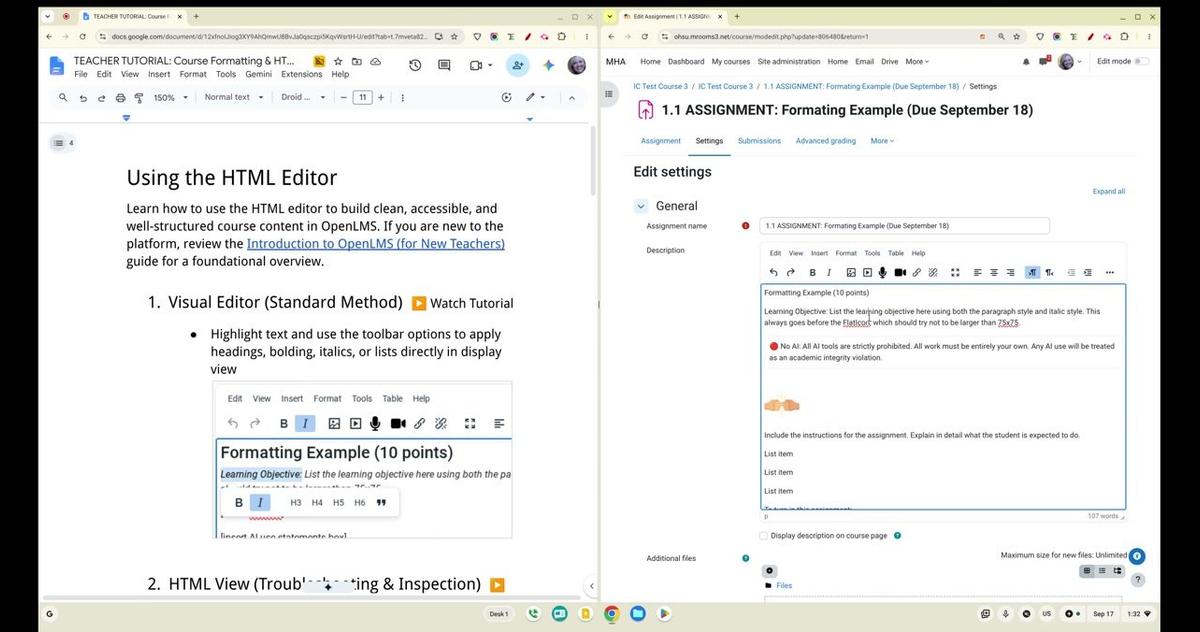Click Site administration in Moodle navigation
Image resolution: width=1200 pixels, height=632 pixels.
[788, 62]
